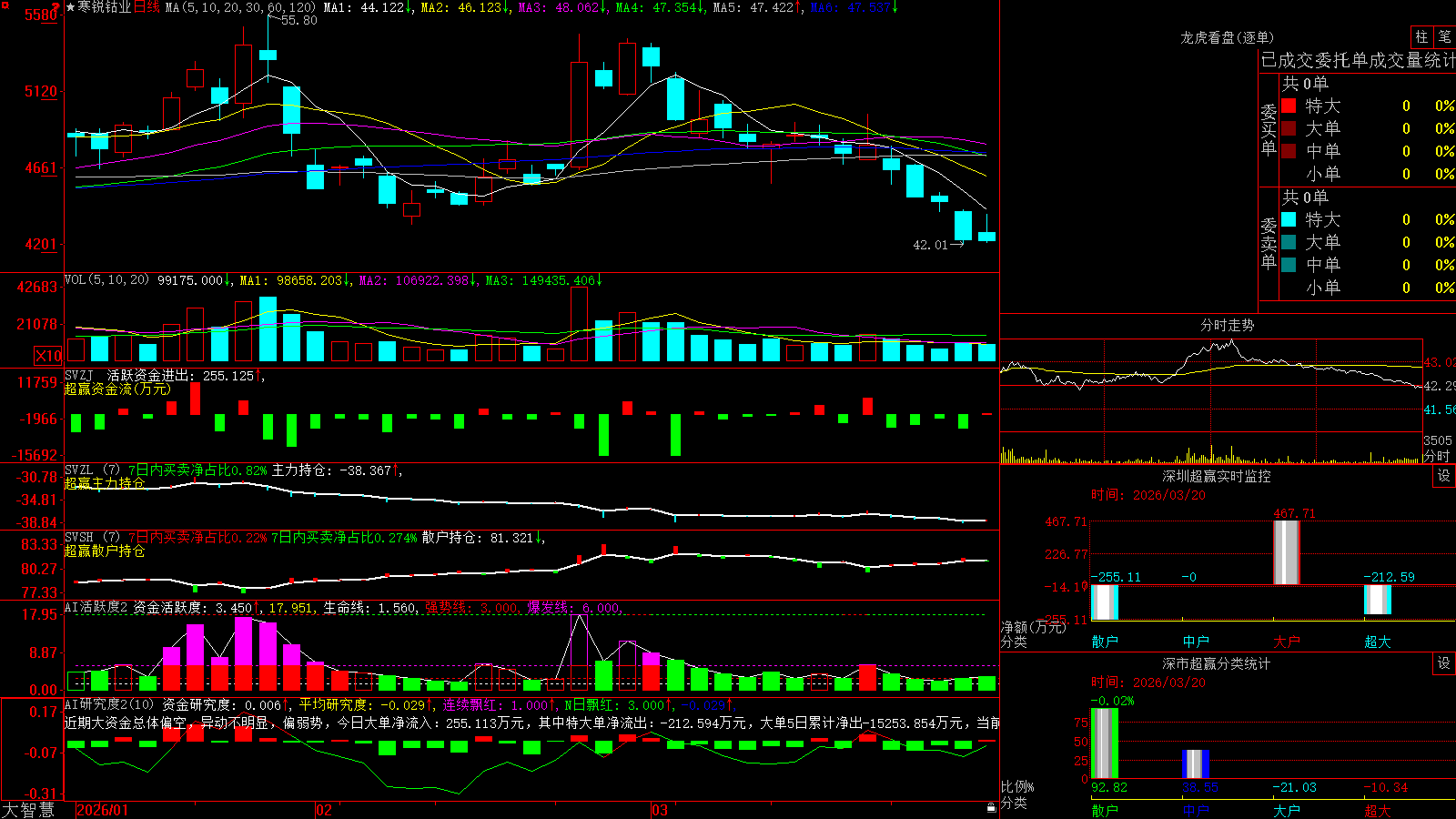Screen dimensions: 1456x819
Task: Select the teal 大单 sell-order color swatch
Action: point(1289,242)
